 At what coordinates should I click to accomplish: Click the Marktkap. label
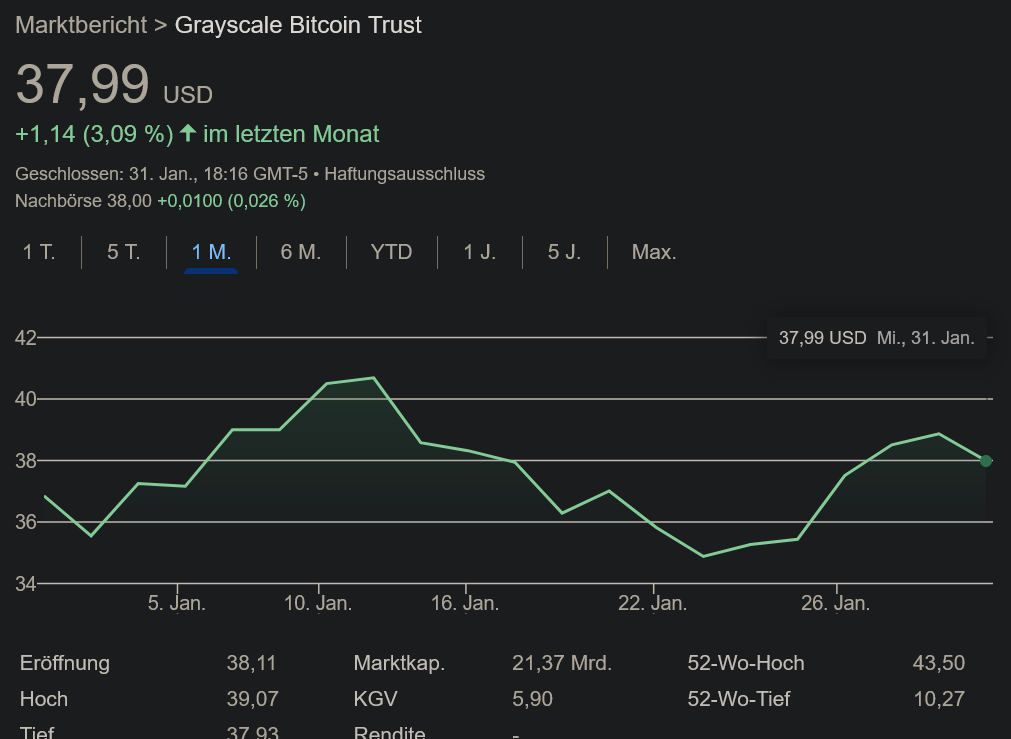[x=399, y=664]
